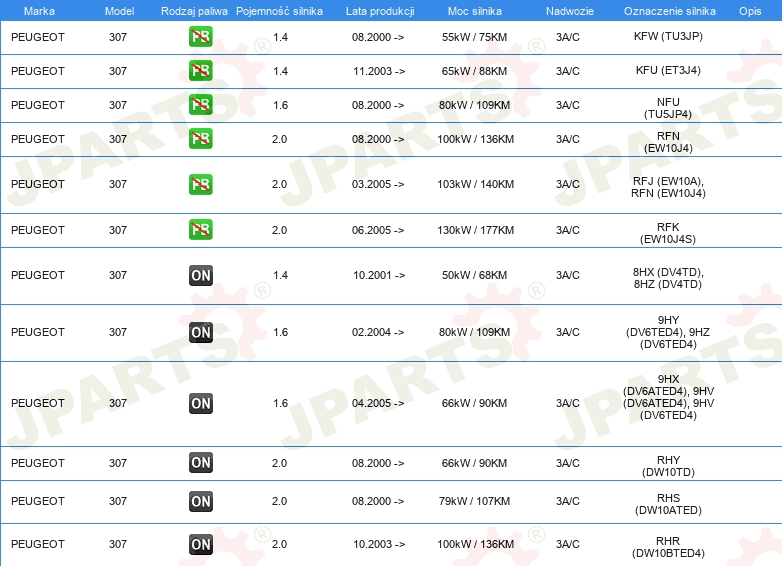
Task: Click the Marka column header
Action: point(39,11)
